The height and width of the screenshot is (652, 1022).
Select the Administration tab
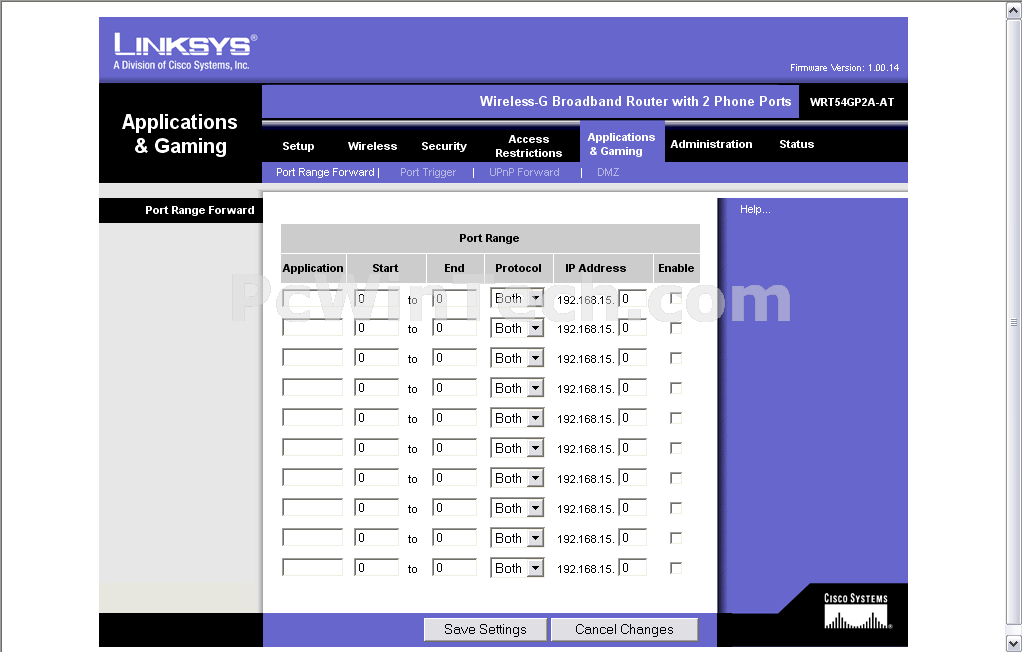[x=711, y=144]
